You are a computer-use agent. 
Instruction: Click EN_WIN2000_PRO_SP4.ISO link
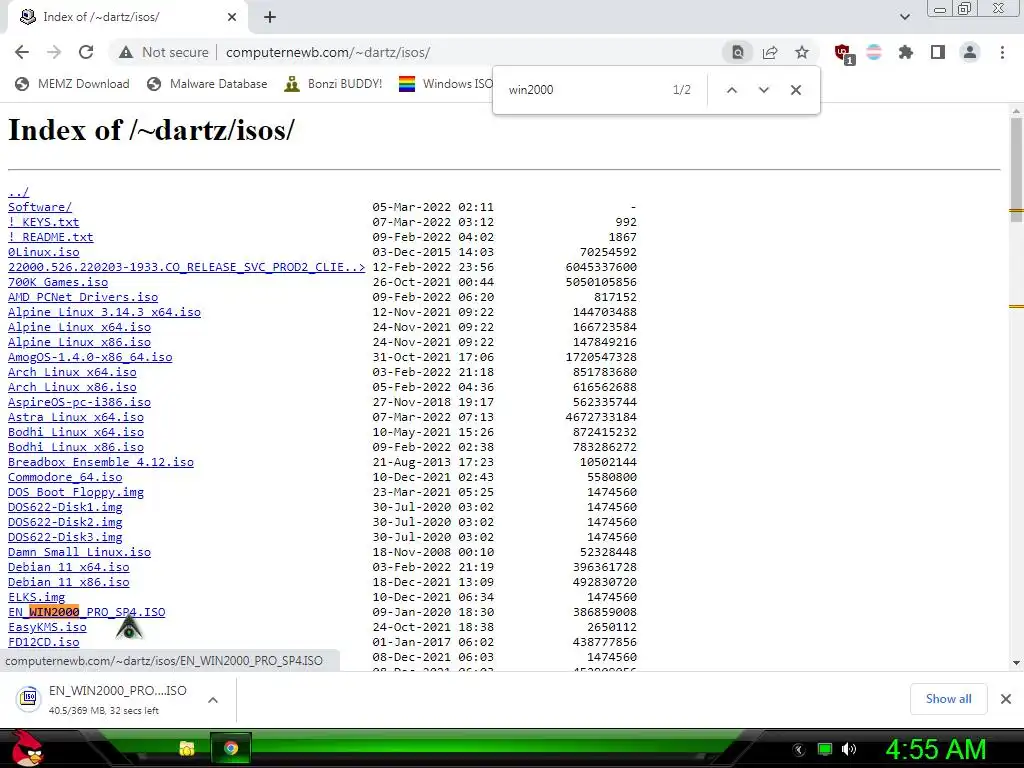pos(86,613)
